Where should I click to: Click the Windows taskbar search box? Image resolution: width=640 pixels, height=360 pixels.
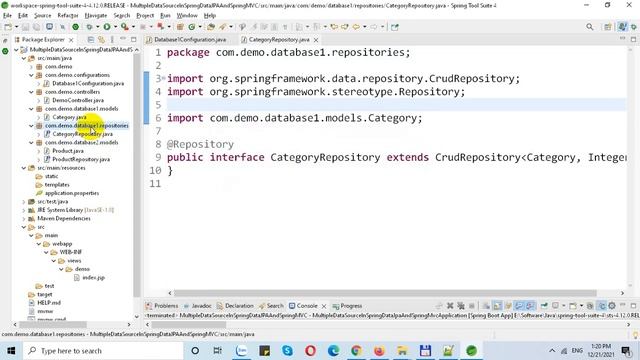coord(102,351)
